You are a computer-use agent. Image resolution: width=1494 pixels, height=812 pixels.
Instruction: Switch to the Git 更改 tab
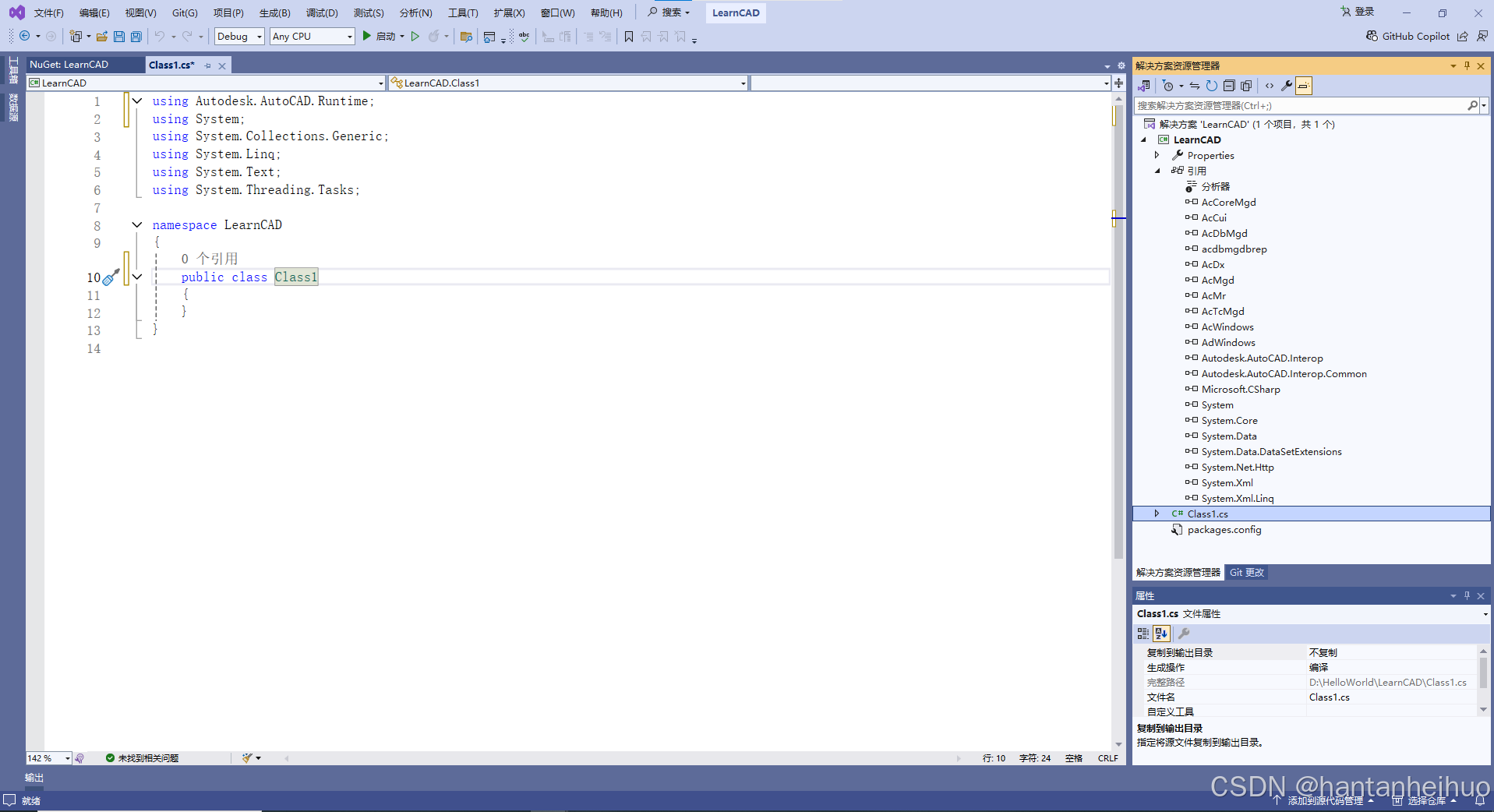coord(1246,572)
